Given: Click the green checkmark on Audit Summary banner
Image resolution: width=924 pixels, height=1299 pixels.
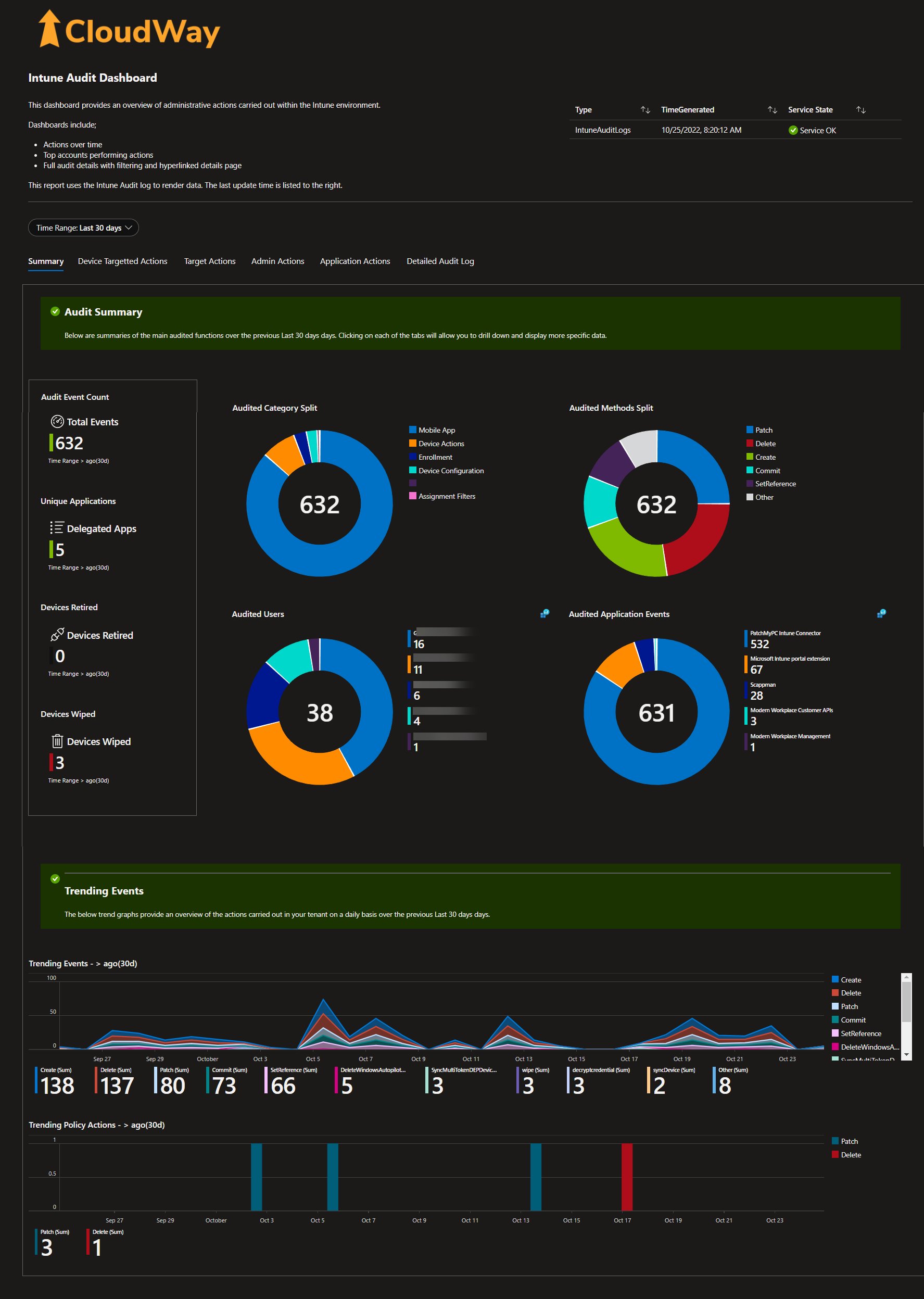Looking at the screenshot, I should click(55, 311).
